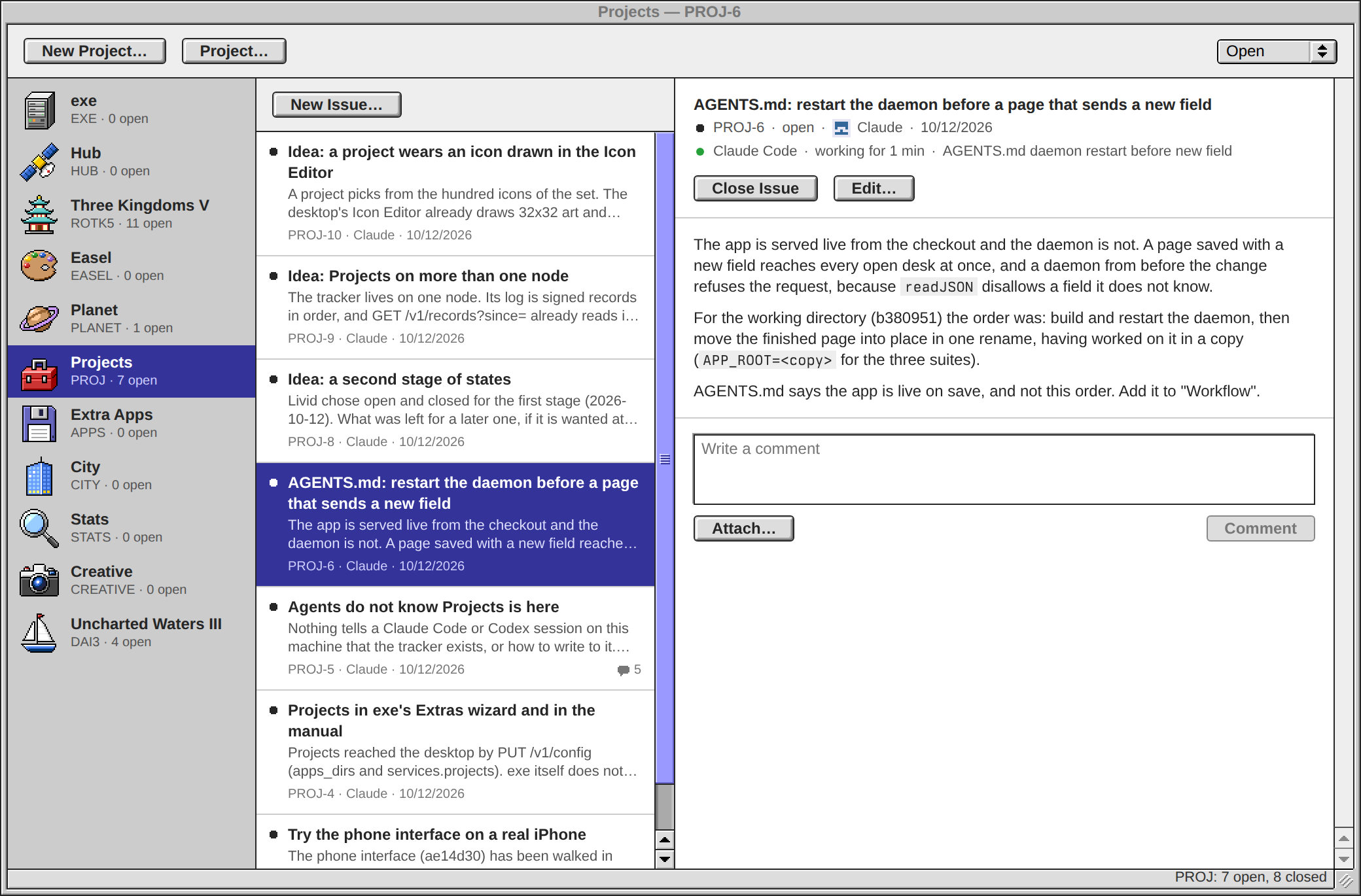Open the Hub satellite icon
The image size is (1361, 896).
point(39,162)
